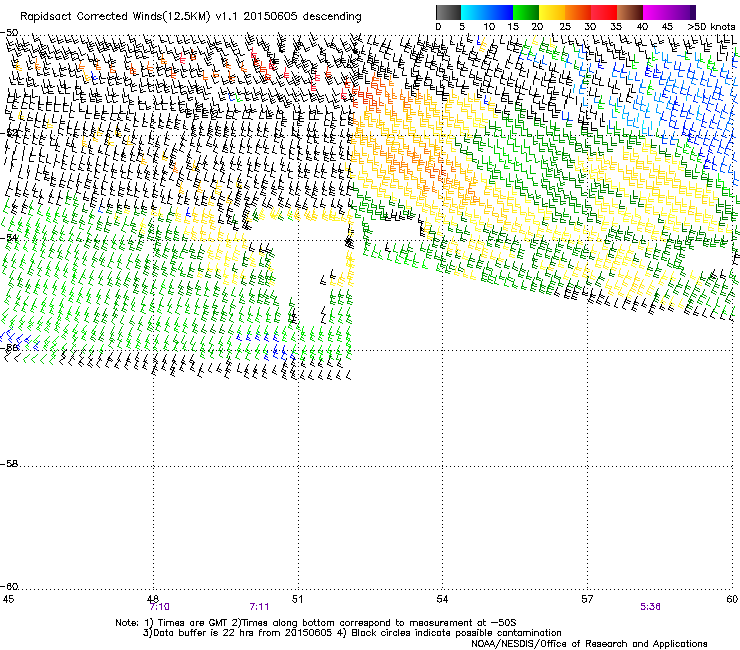This screenshot has height=650, width=740.
Task: Pick the orange 25-30 knots legend color
Action: pos(578,12)
